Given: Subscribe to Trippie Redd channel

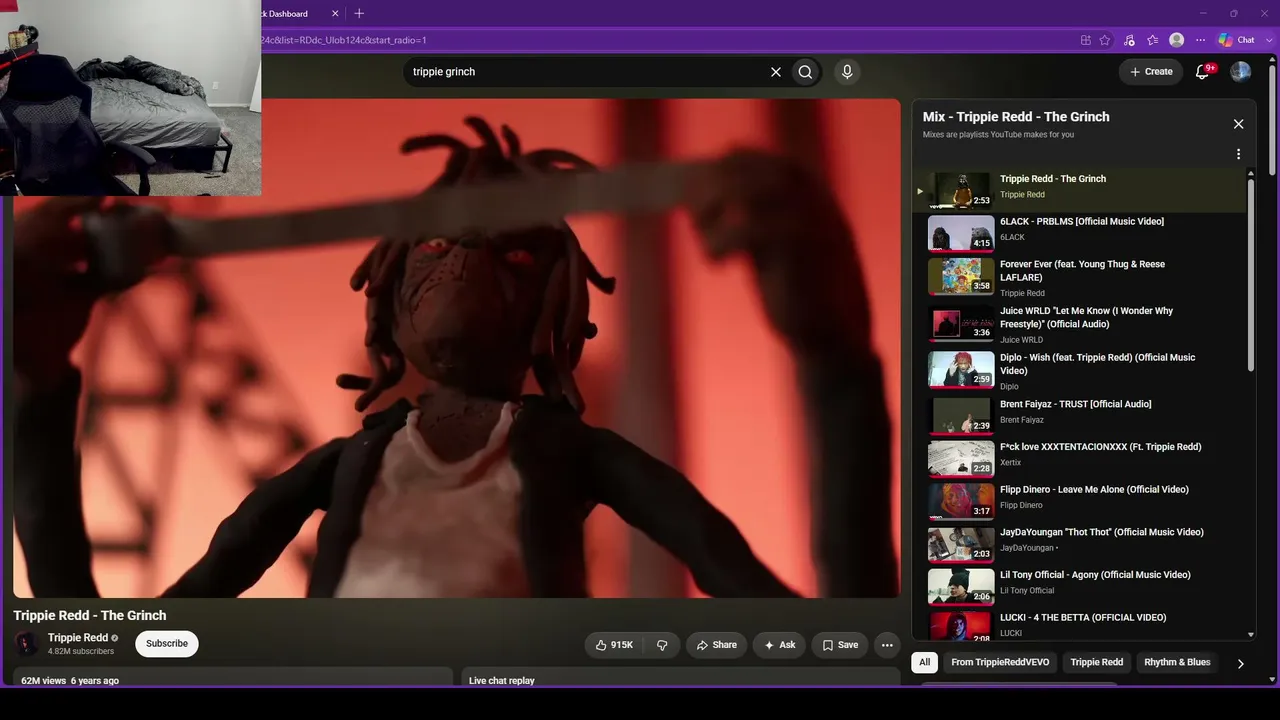Looking at the screenshot, I should [167, 644].
